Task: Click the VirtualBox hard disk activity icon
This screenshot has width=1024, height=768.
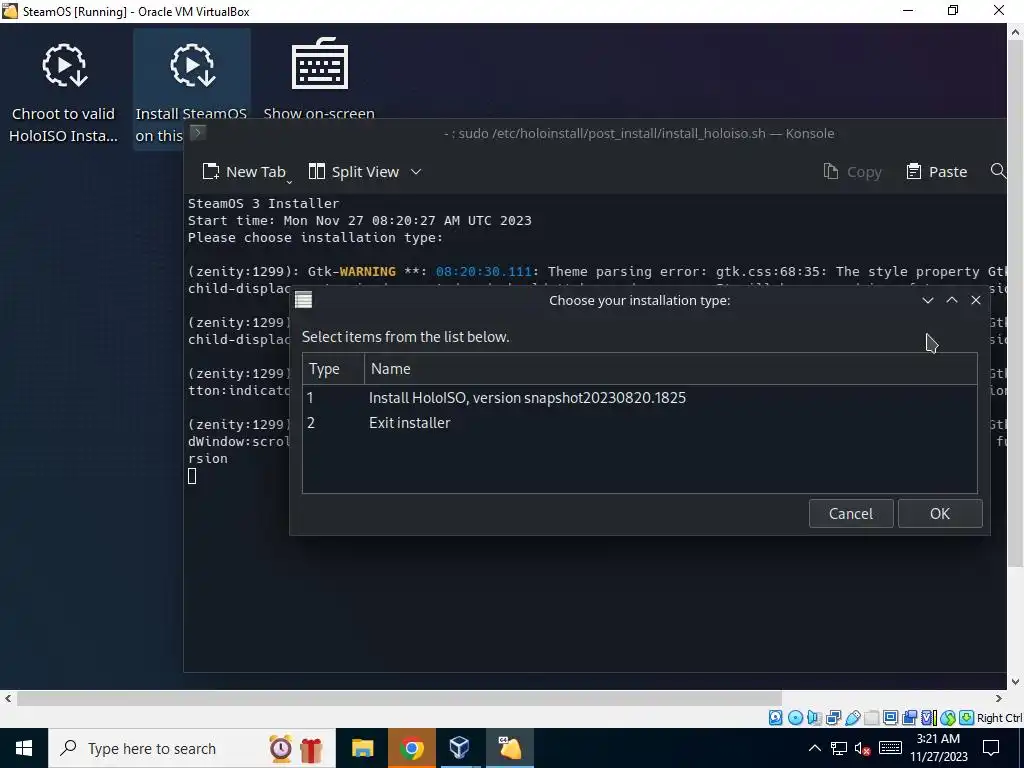Action: tap(775, 718)
